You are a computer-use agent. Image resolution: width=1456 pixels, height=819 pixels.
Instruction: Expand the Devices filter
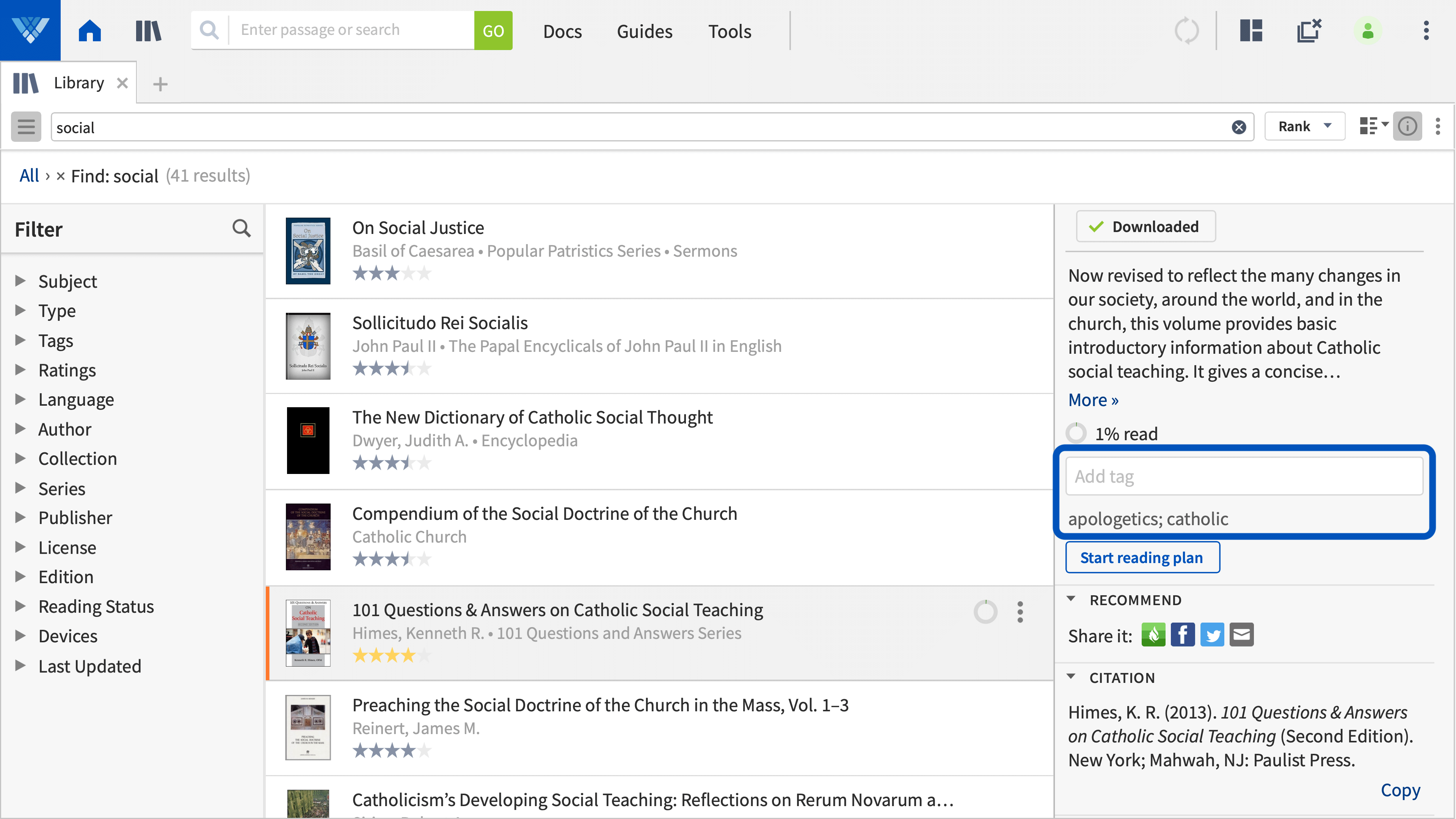[x=20, y=636]
